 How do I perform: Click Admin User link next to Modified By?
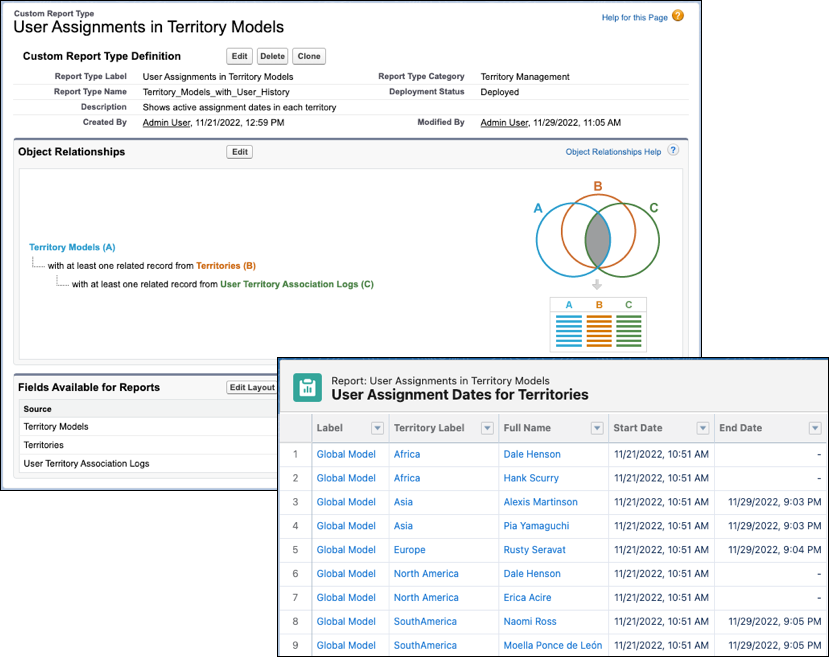pos(504,123)
